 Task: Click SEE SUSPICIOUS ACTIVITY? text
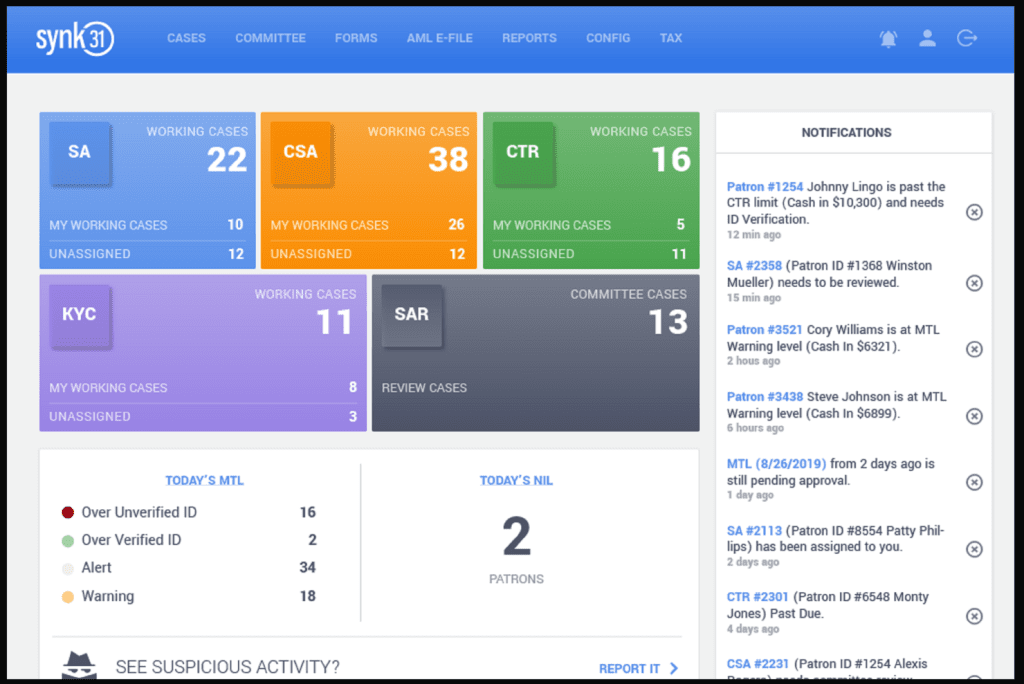(227, 667)
